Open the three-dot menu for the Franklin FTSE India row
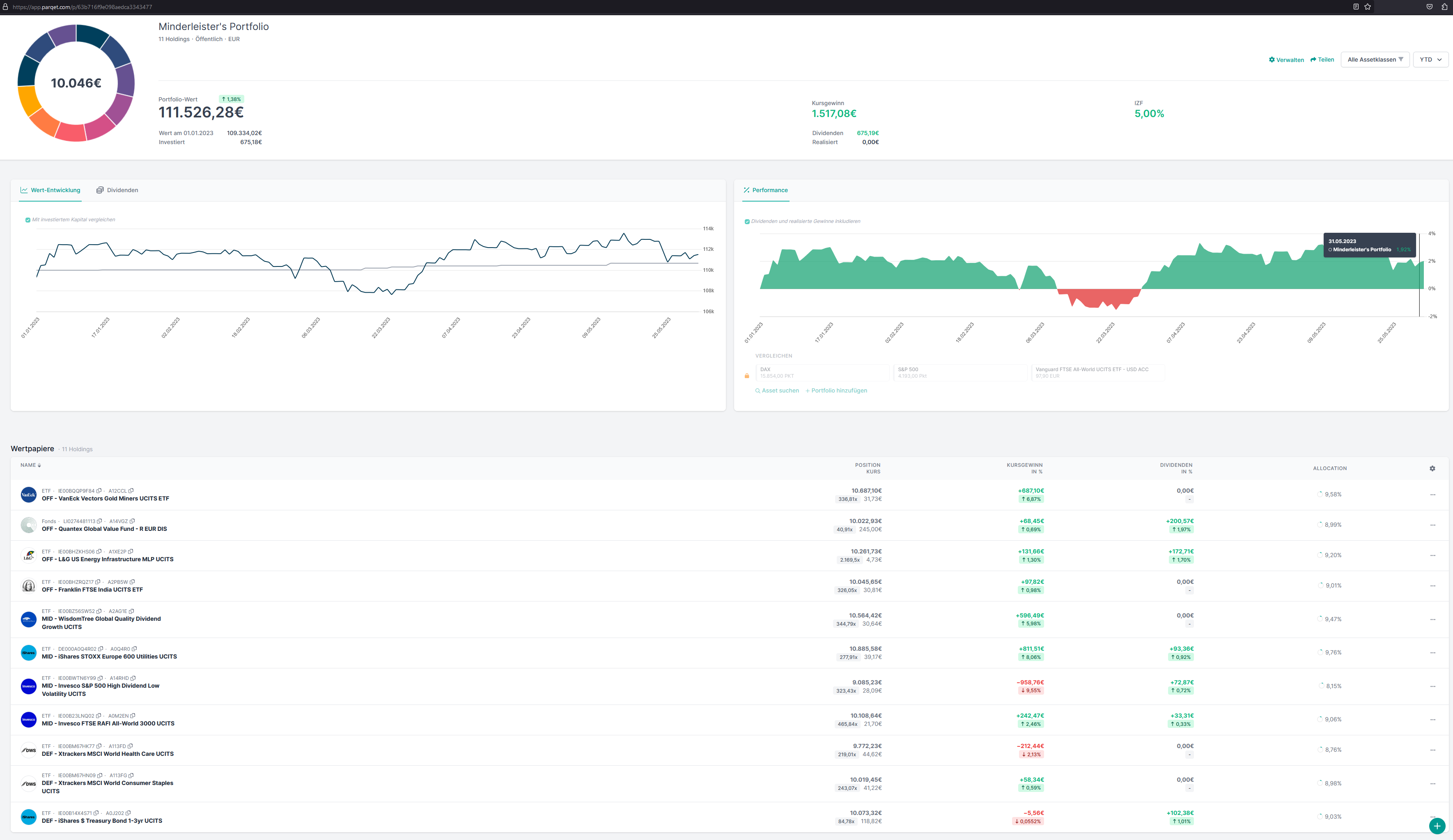The width and height of the screenshot is (1453, 840). [x=1432, y=586]
